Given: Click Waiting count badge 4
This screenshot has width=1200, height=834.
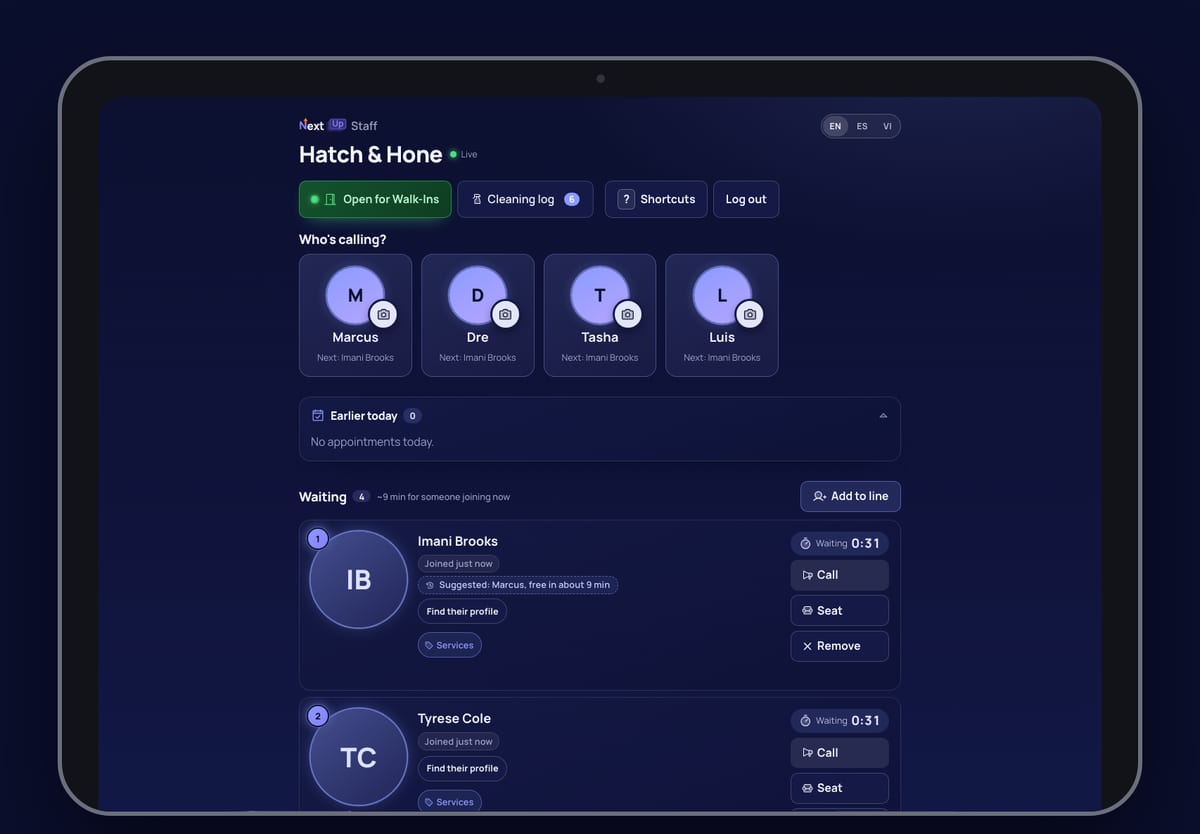Looking at the screenshot, I should coord(361,496).
